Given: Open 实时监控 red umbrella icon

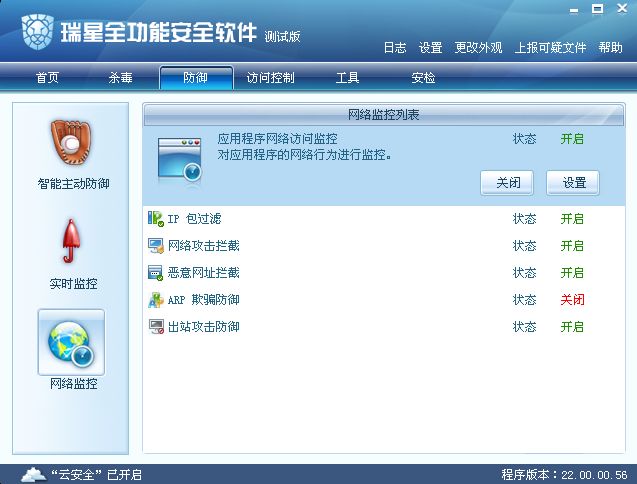Looking at the screenshot, I should pos(71,241).
